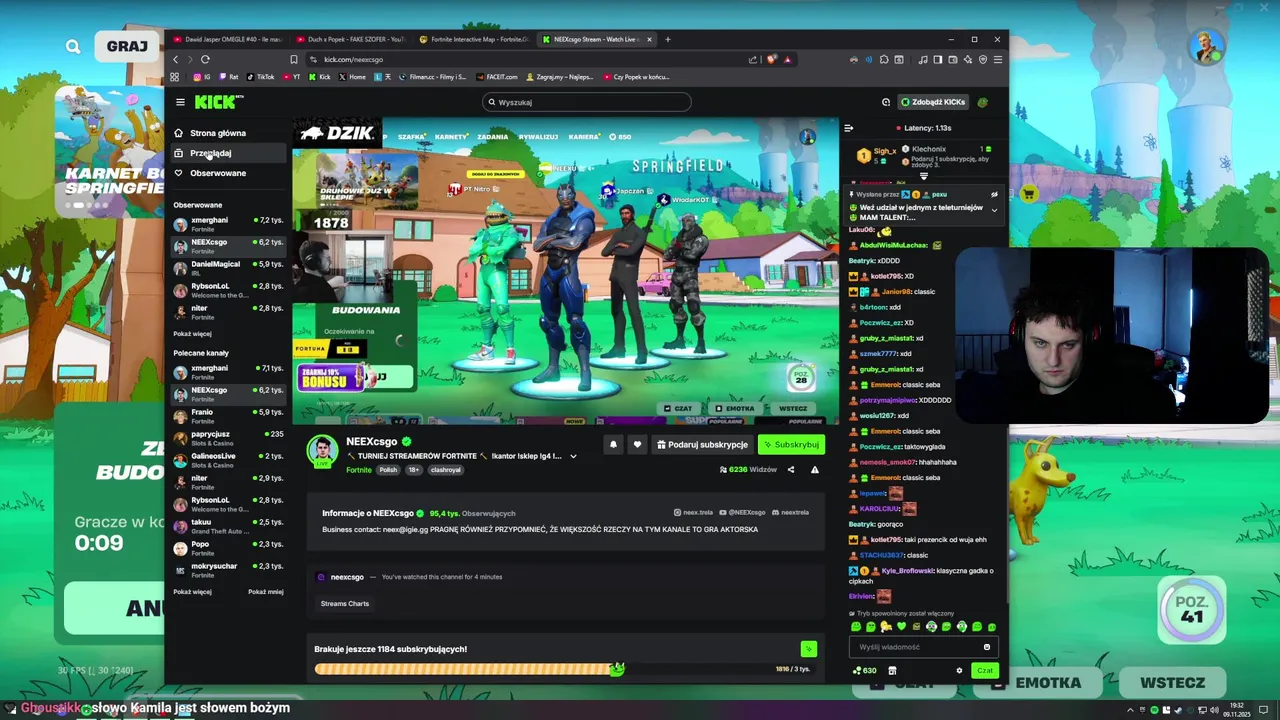Open the browser apps grid in bookmarks bar
Image resolution: width=1280 pixels, height=720 pixels.
click(175, 77)
